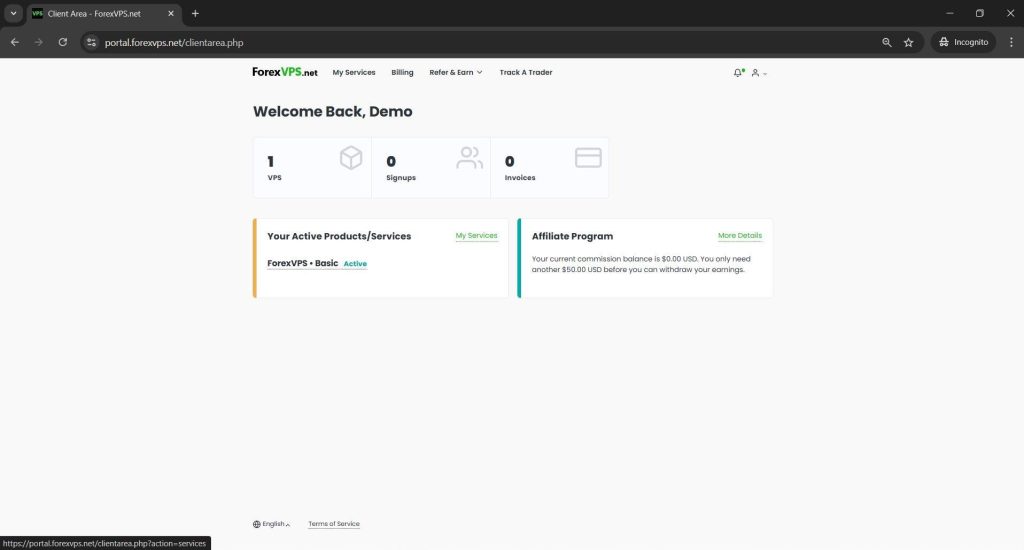Screen dimensions: 1024x550
Task: Go forward in browser history
Action: 39,42
